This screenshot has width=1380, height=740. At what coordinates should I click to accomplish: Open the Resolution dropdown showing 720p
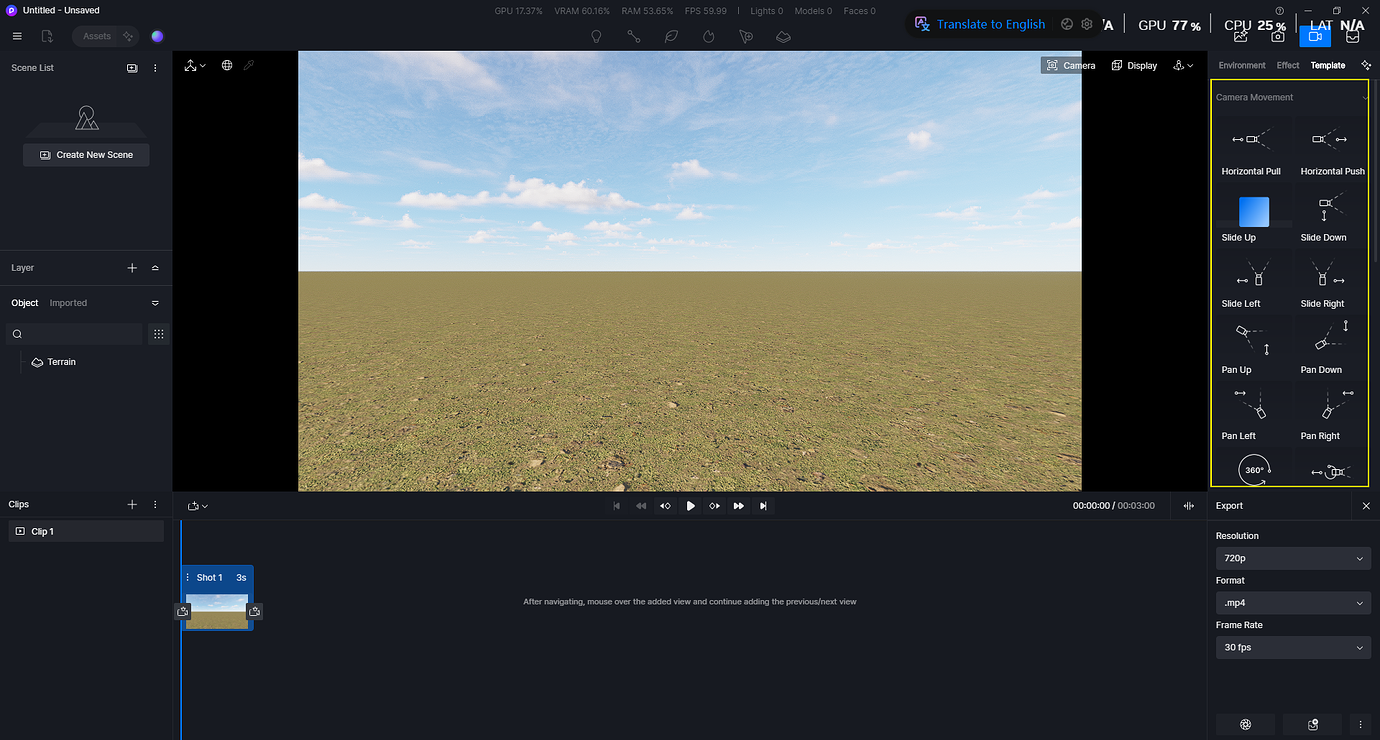(x=1293, y=557)
